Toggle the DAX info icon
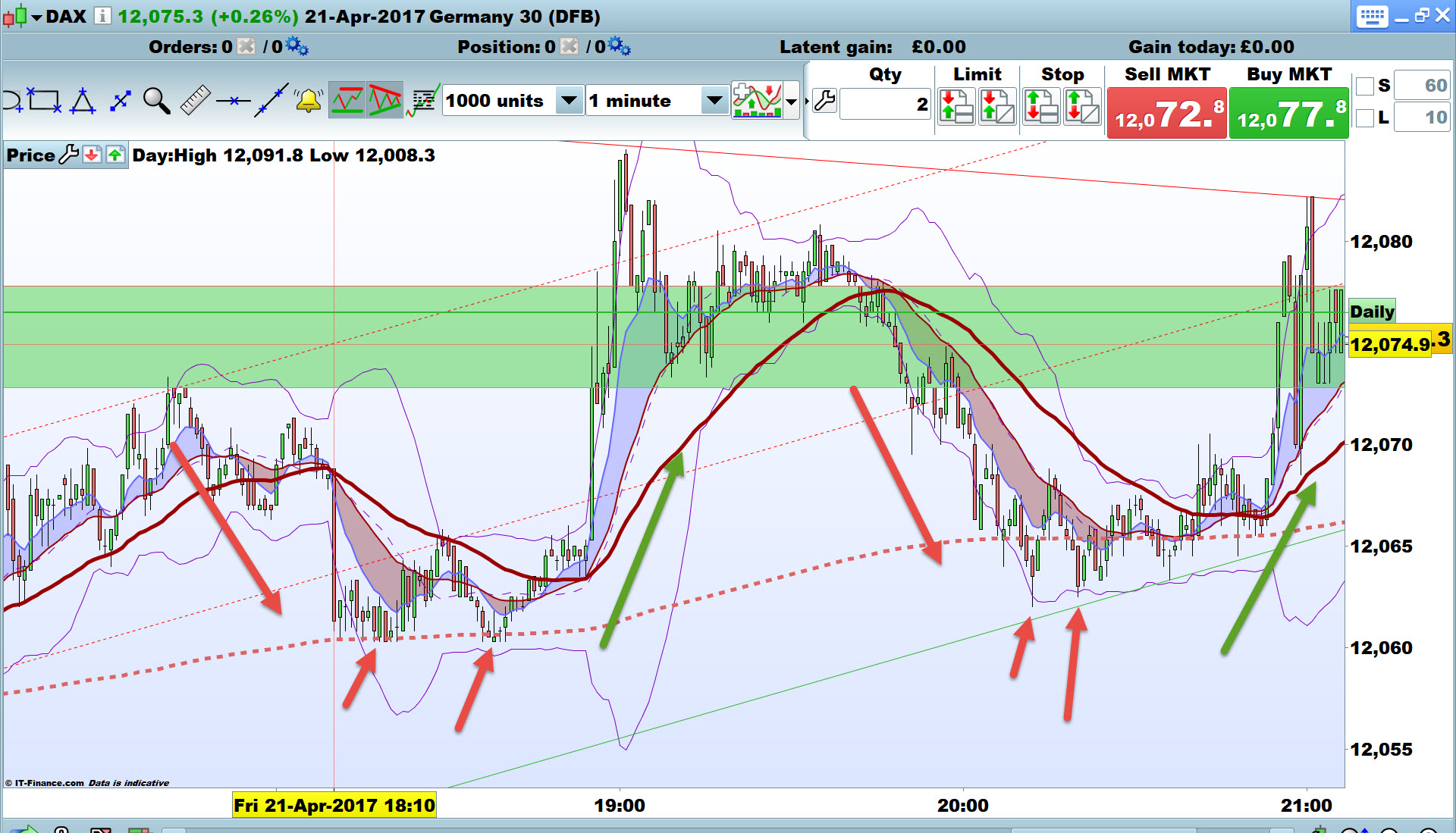 point(102,16)
